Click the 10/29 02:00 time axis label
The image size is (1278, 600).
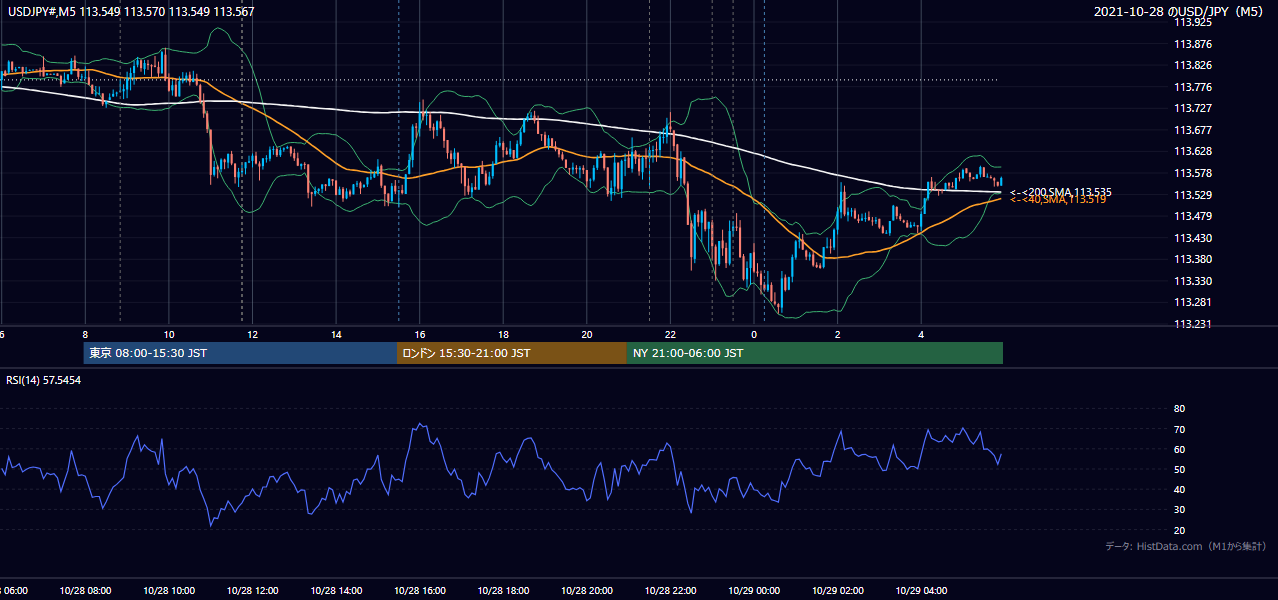(838, 591)
